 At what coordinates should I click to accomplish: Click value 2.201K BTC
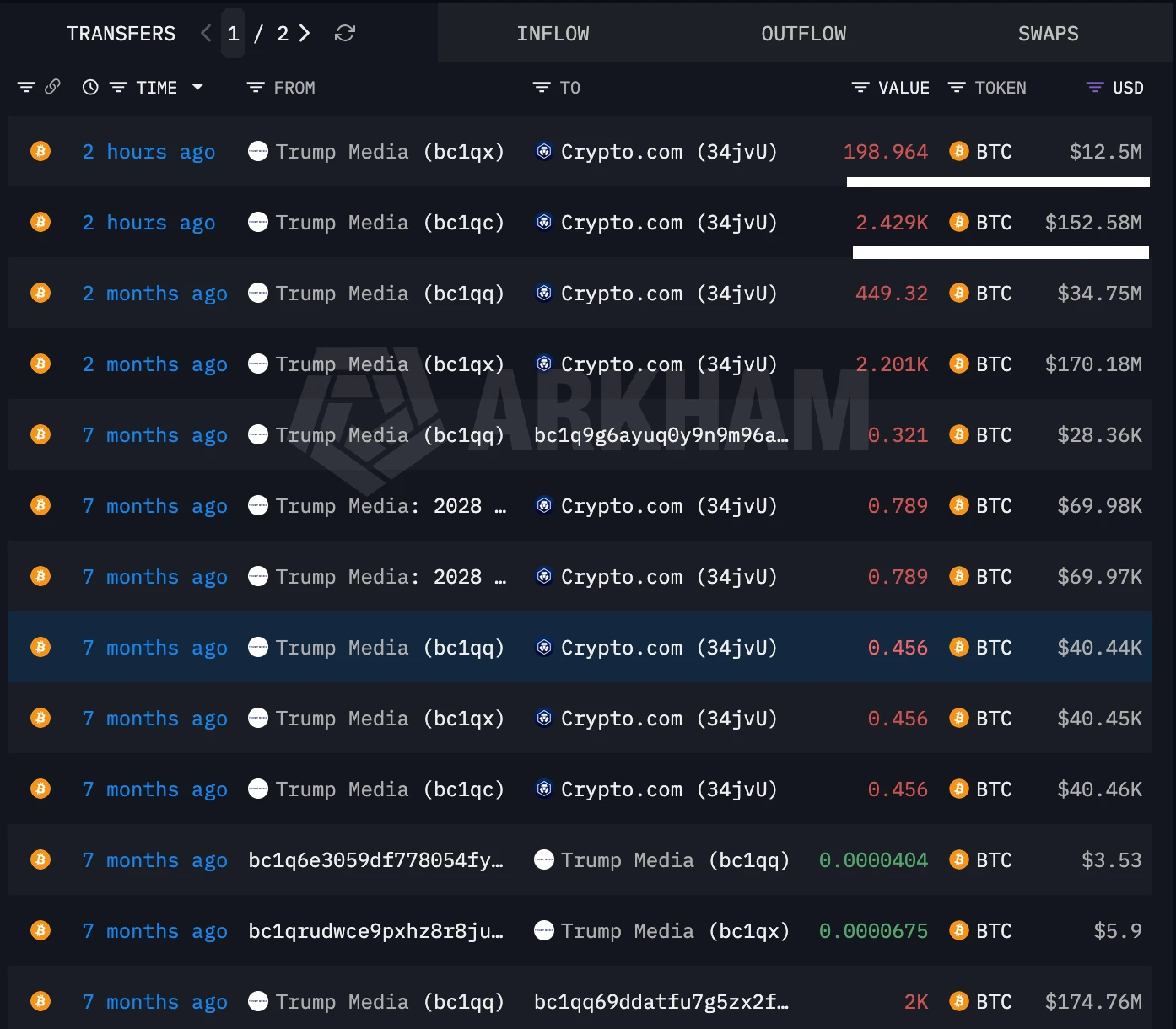coord(892,364)
